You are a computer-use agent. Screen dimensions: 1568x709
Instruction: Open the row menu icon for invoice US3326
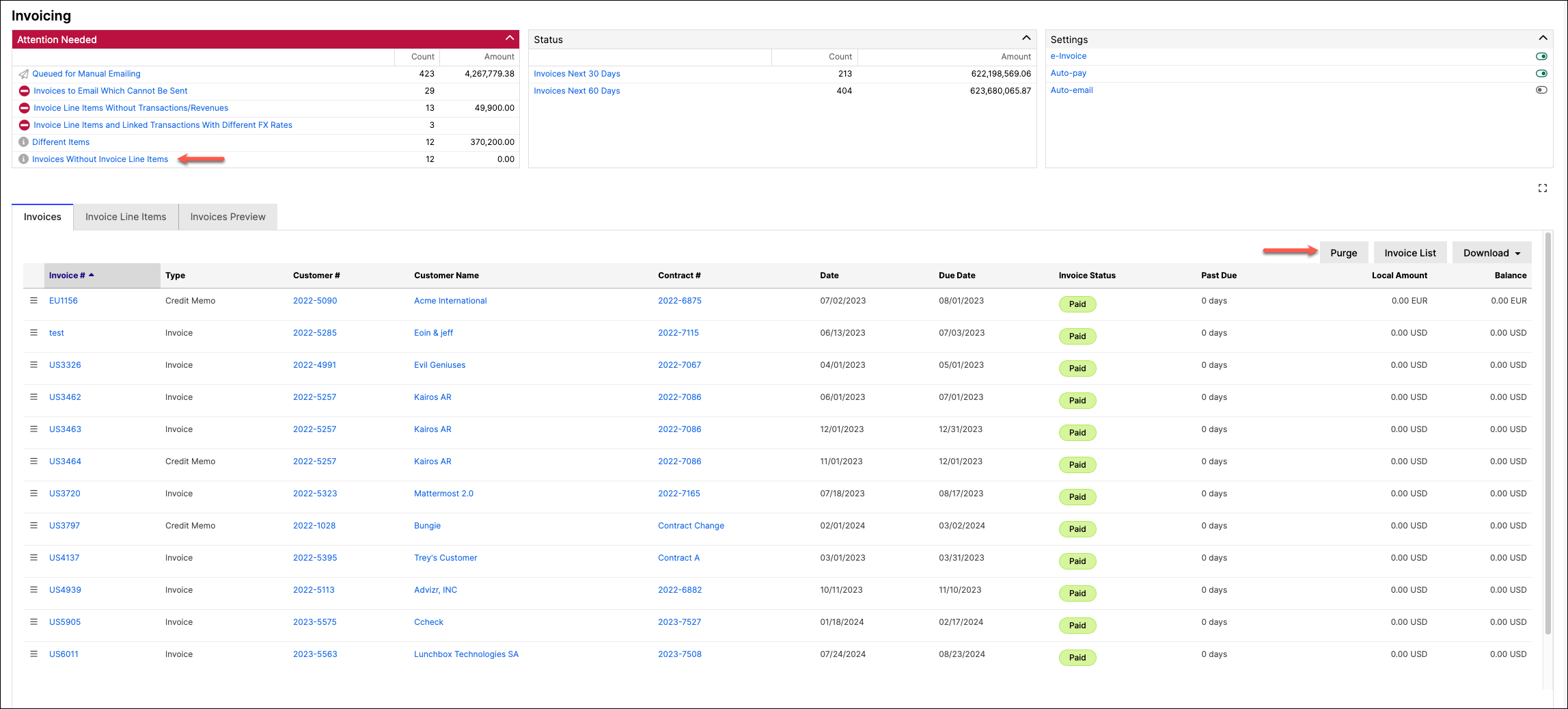click(x=33, y=364)
